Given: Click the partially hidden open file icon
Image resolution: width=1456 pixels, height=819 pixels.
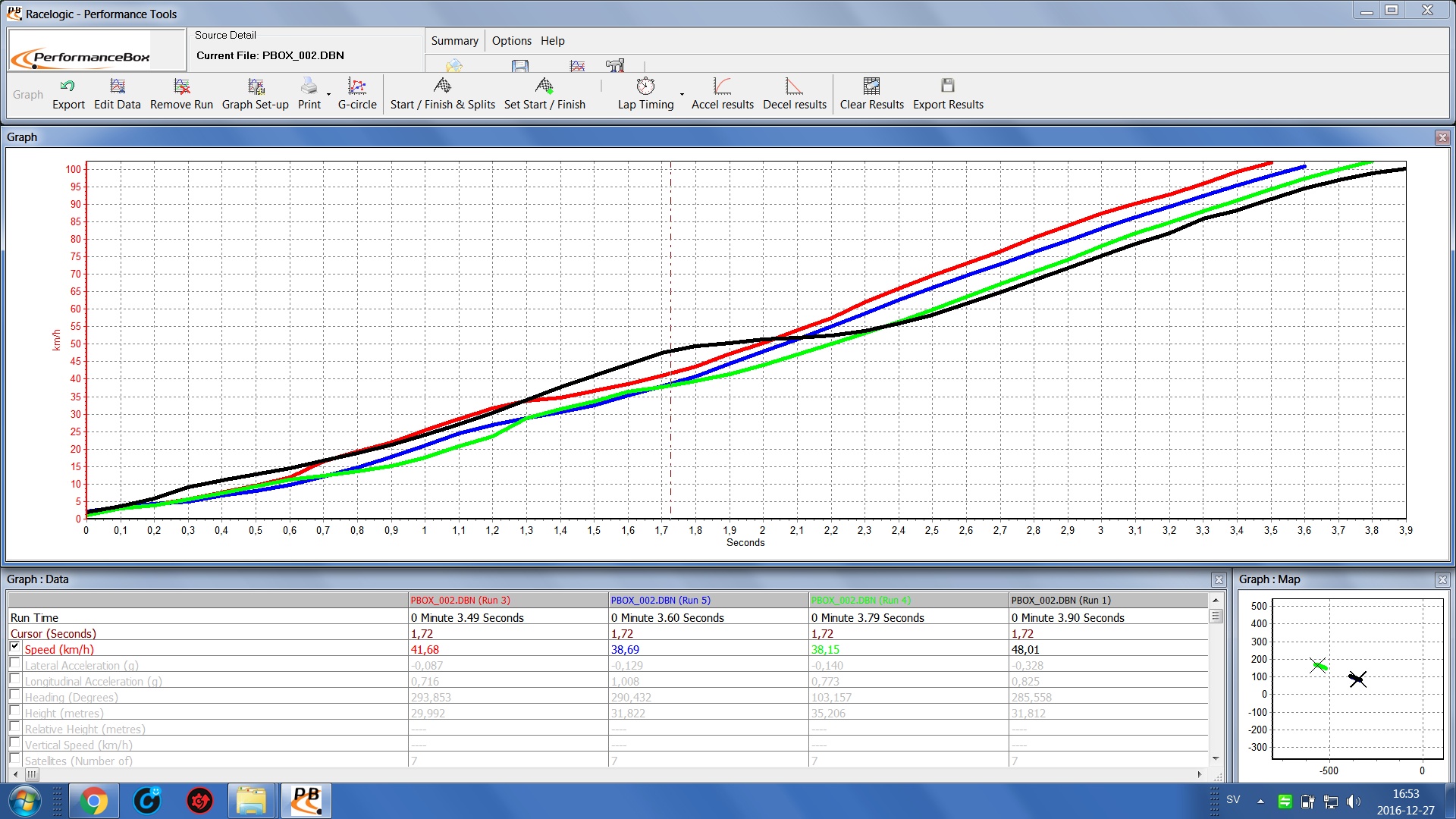Looking at the screenshot, I should coord(454,66).
